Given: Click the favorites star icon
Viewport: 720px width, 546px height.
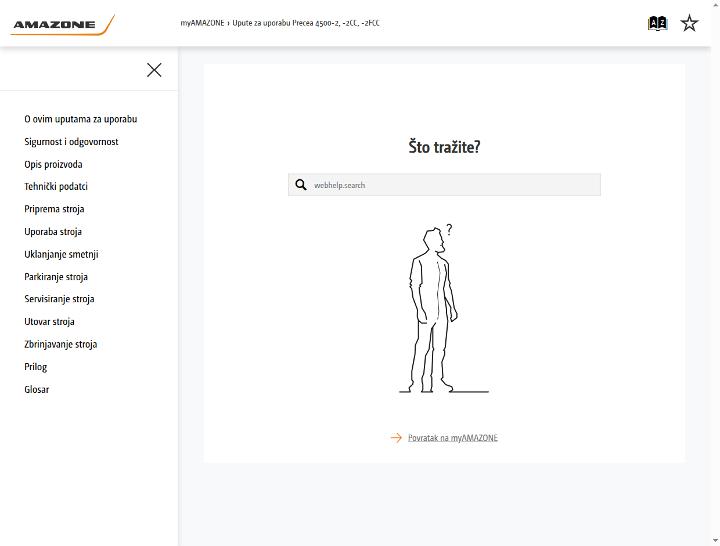Looking at the screenshot, I should [689, 23].
